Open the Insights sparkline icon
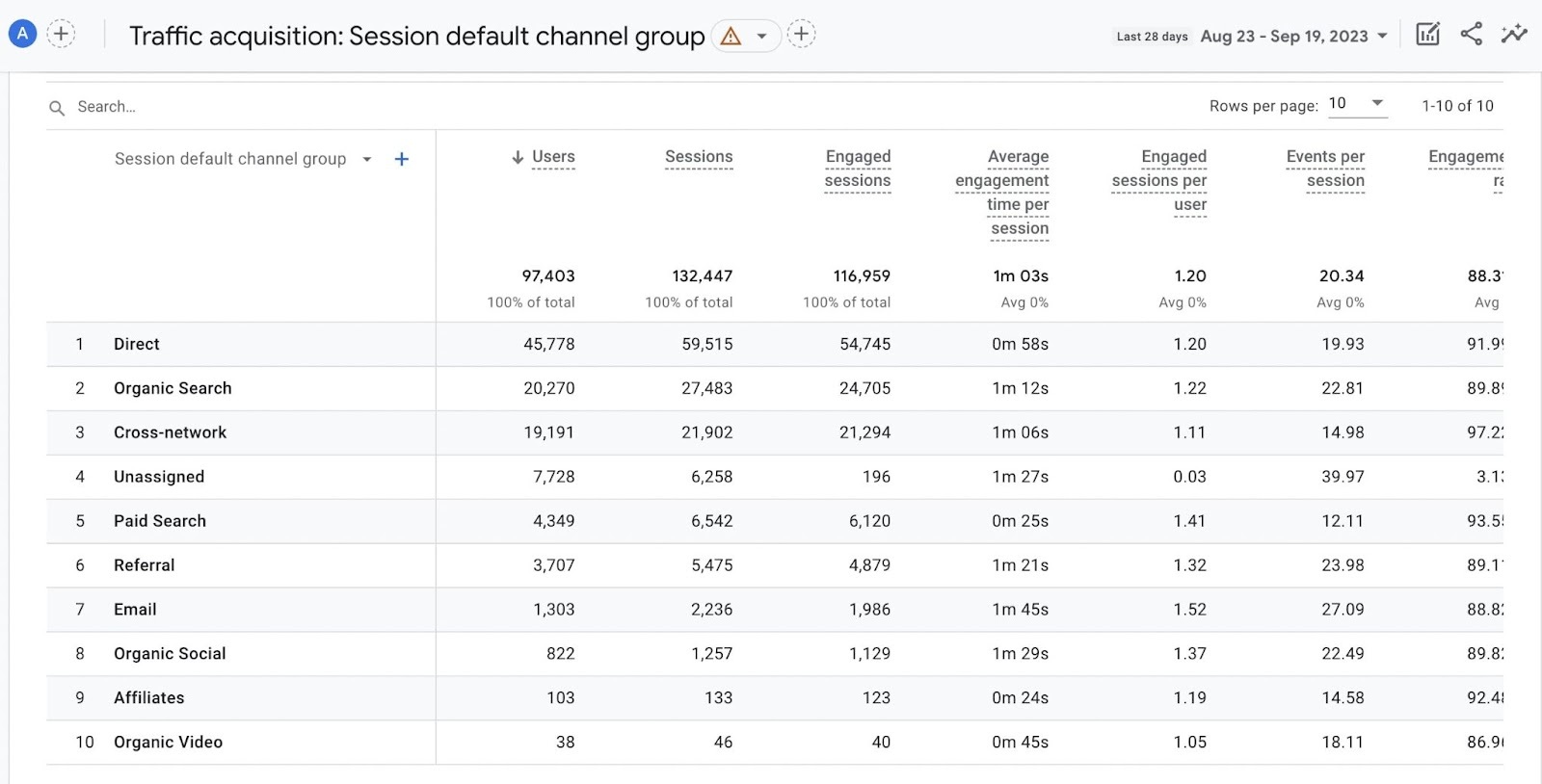Viewport: 1542px width, 784px height. click(1513, 35)
